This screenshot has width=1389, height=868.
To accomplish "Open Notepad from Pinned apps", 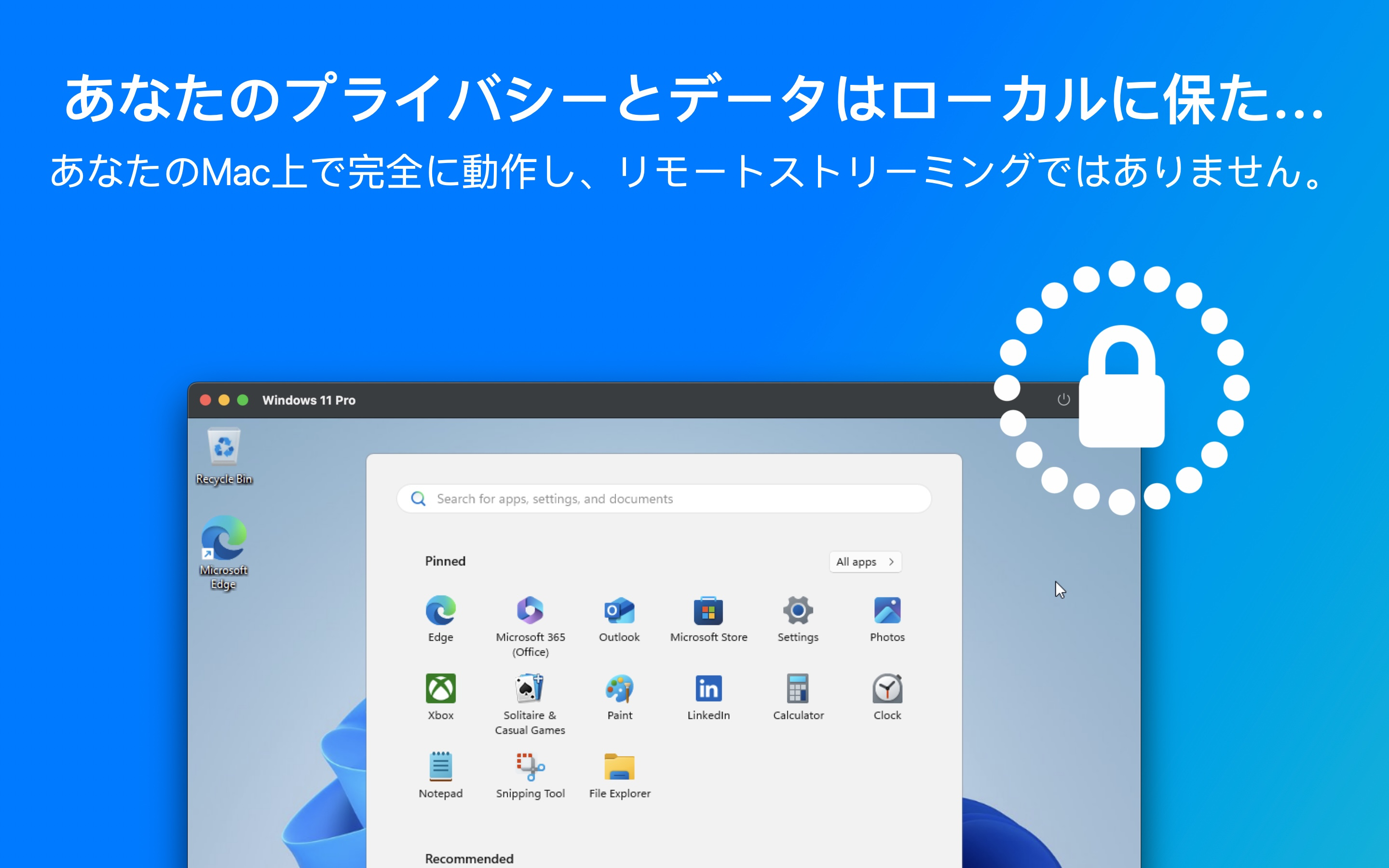I will pyautogui.click(x=440, y=774).
